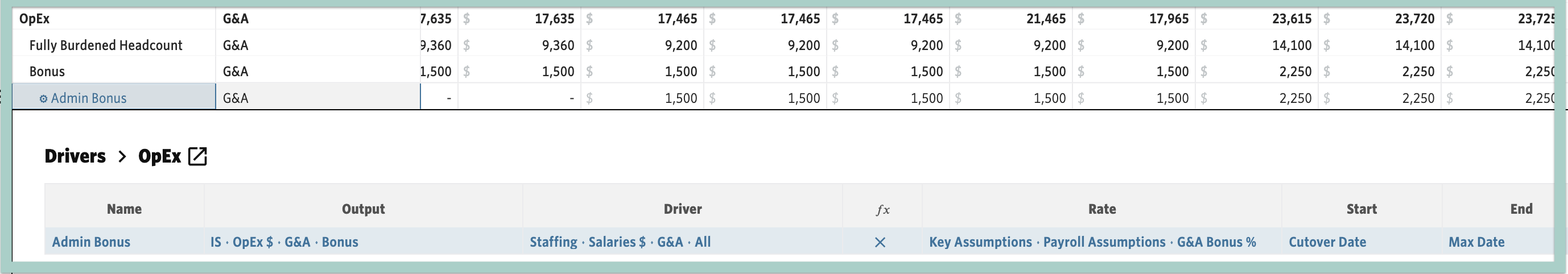Click the Rate column header

coord(1101,209)
